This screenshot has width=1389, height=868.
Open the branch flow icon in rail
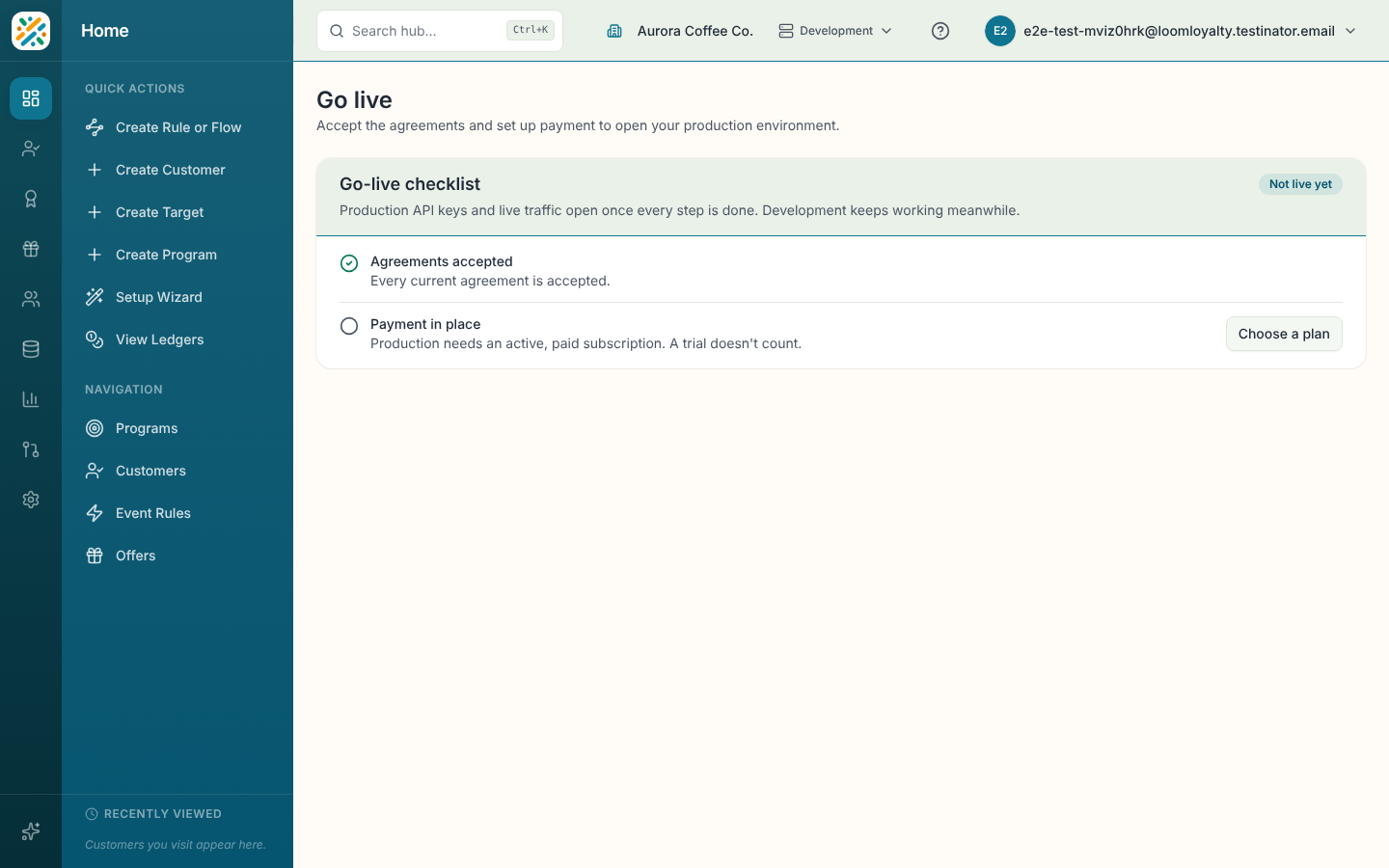point(31,449)
